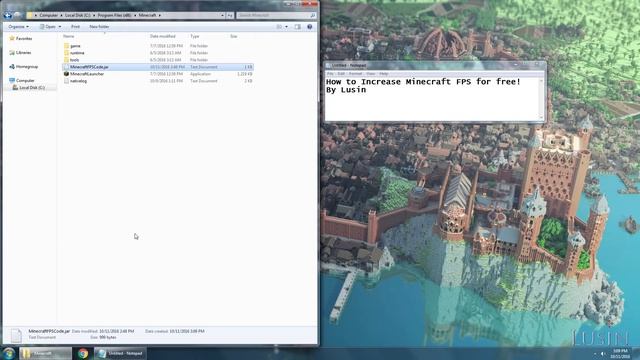Click Local Disk (C:) in address breadcrumb

click(78, 15)
